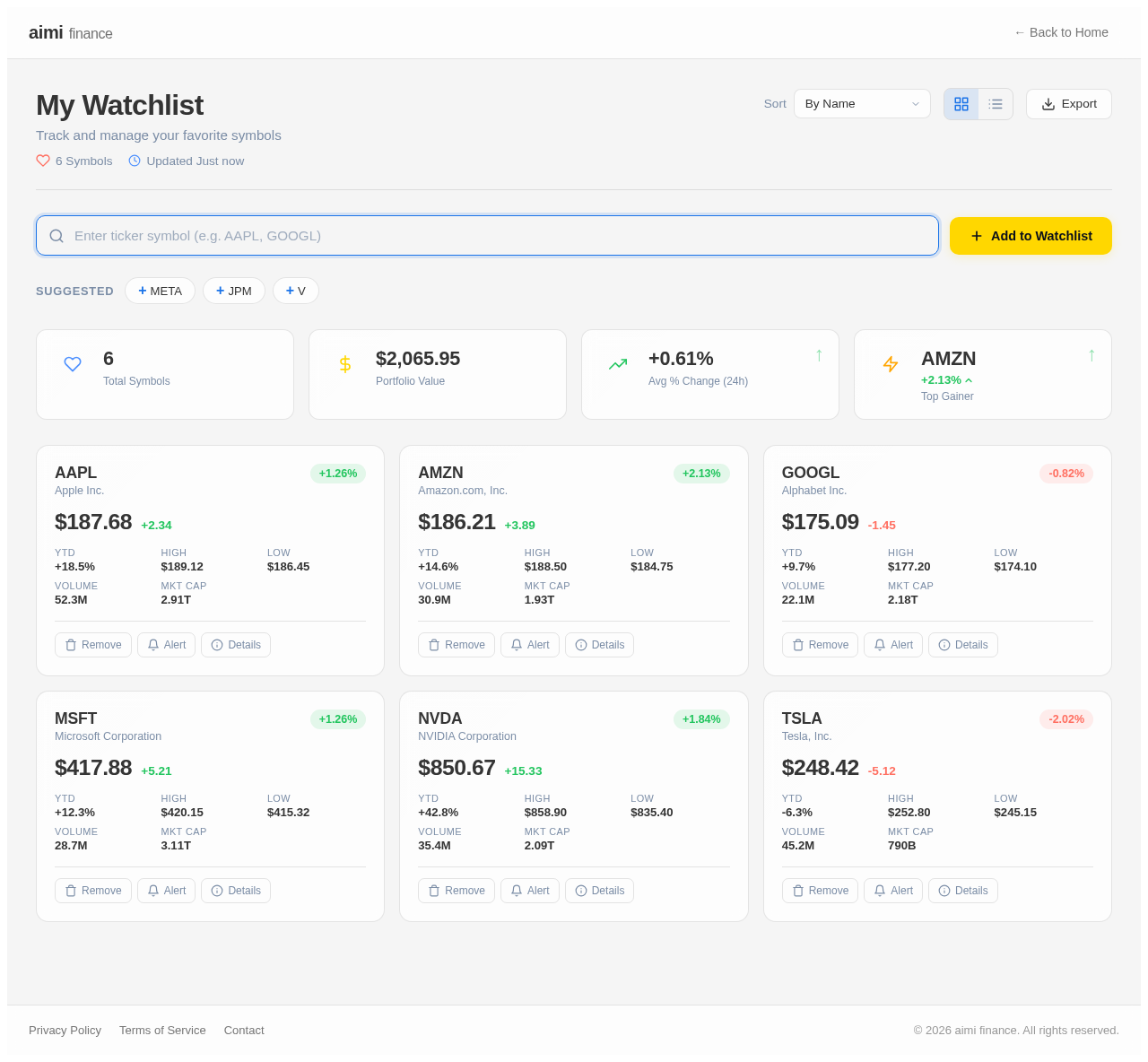Add symbol with Add to Watchlist

(1031, 236)
